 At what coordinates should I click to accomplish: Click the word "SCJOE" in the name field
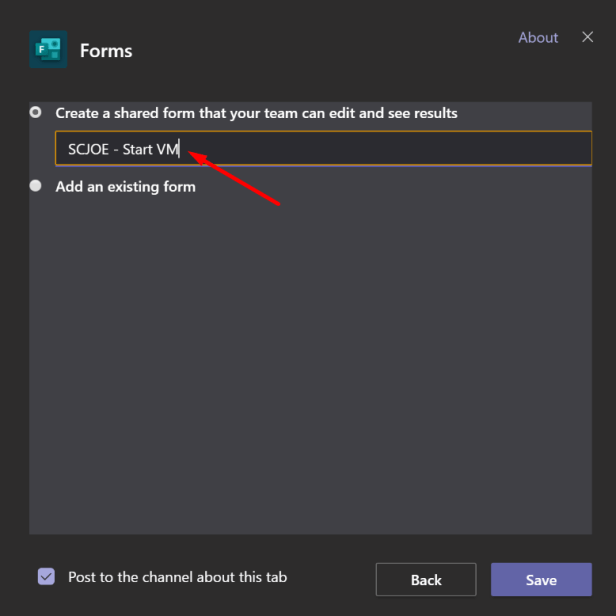88,150
